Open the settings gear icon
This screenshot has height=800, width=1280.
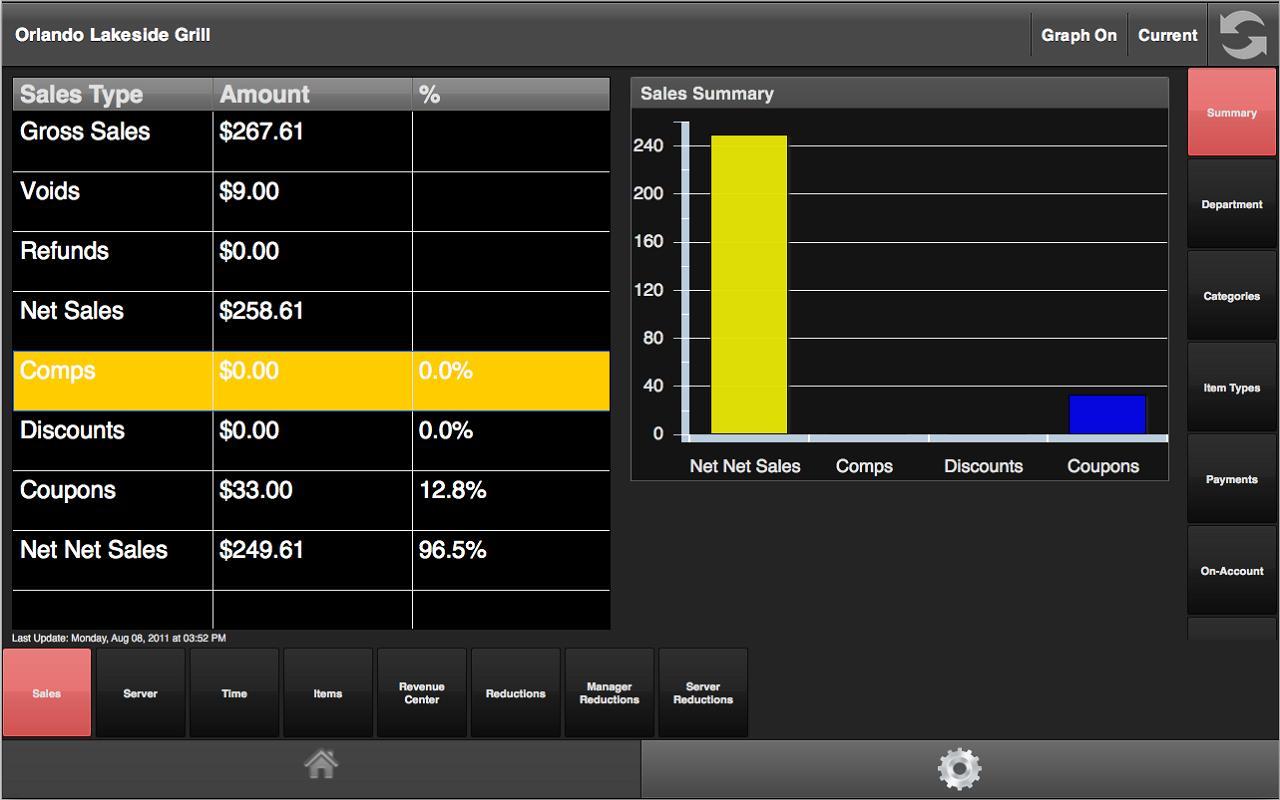[x=959, y=768]
